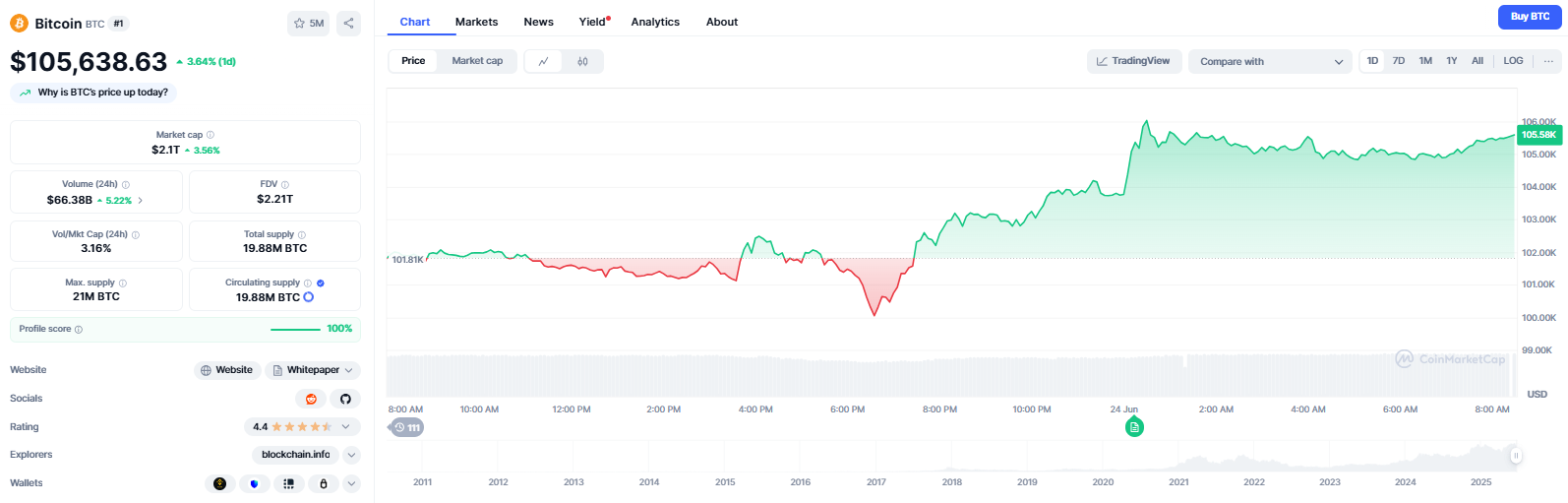Click Circulating supply info icon

click(x=308, y=283)
